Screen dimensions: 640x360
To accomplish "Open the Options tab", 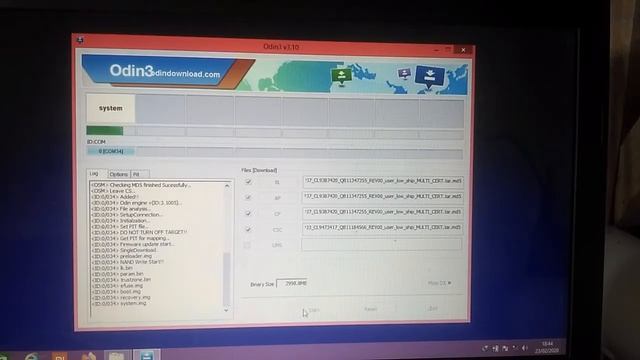I will (118, 174).
